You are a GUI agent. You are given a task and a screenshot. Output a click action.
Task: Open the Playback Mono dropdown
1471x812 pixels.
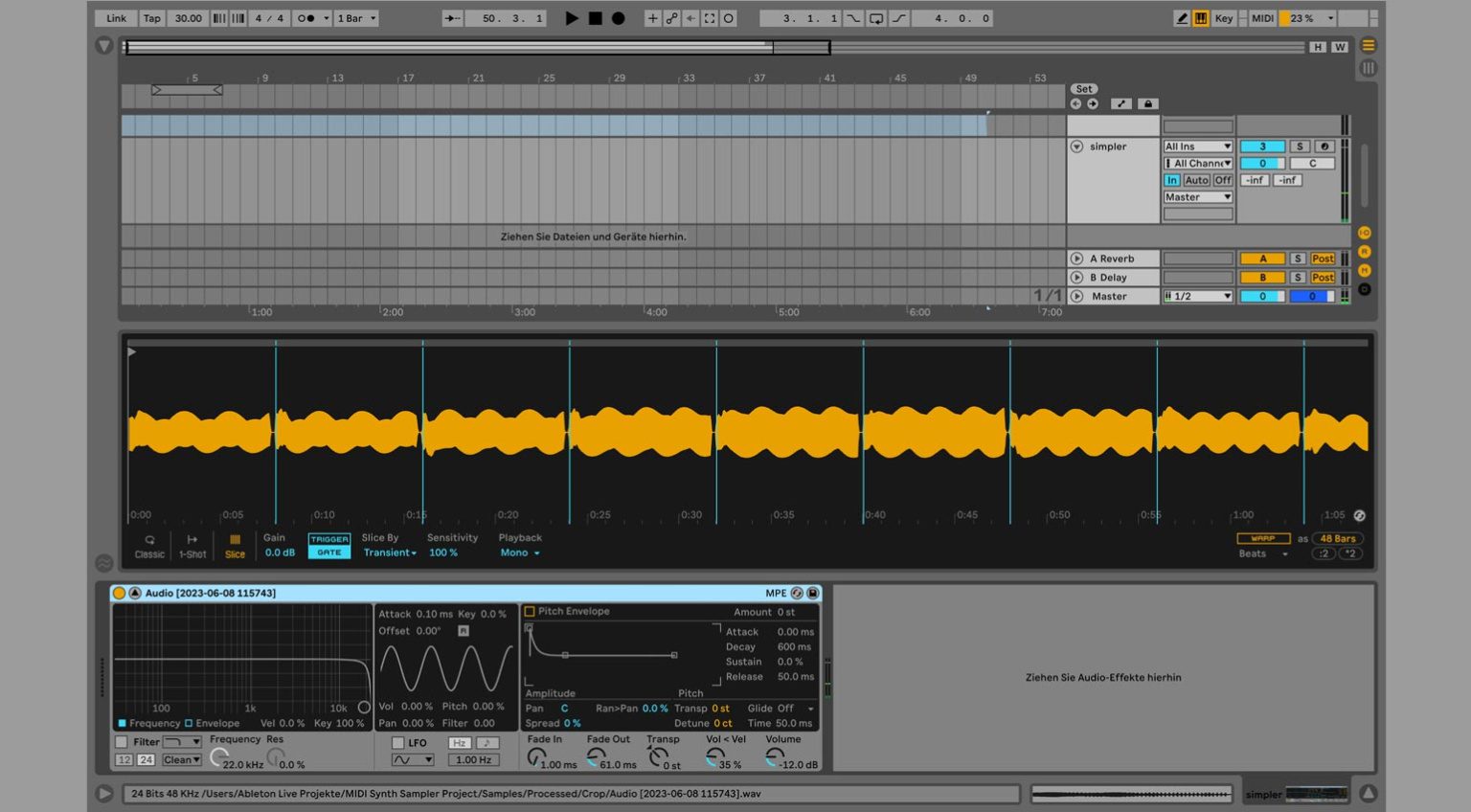click(518, 553)
